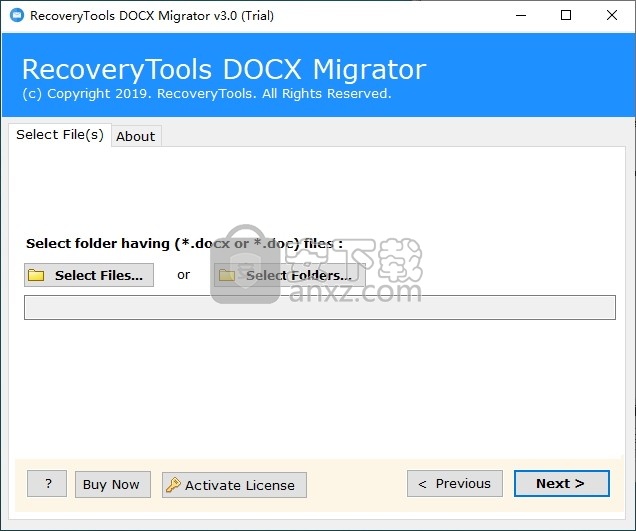Click the Buy Now button

tap(113, 484)
